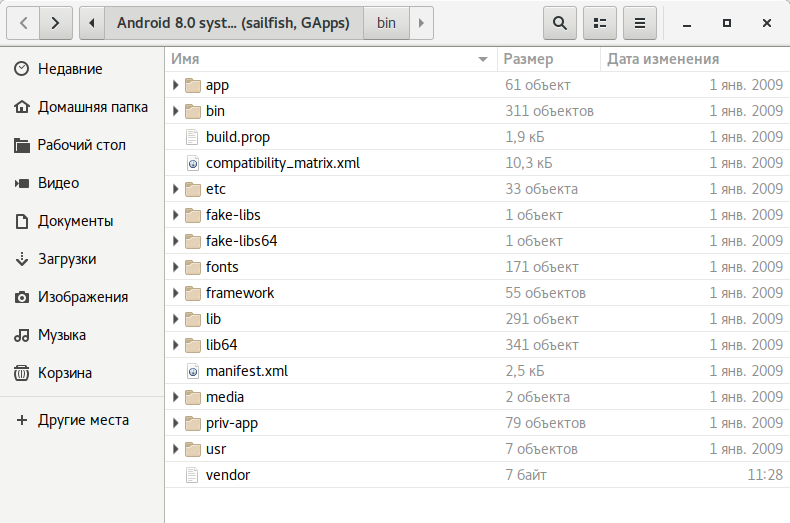Click the plus icon for Other Locations
This screenshot has height=523, width=790.
pos(21,420)
